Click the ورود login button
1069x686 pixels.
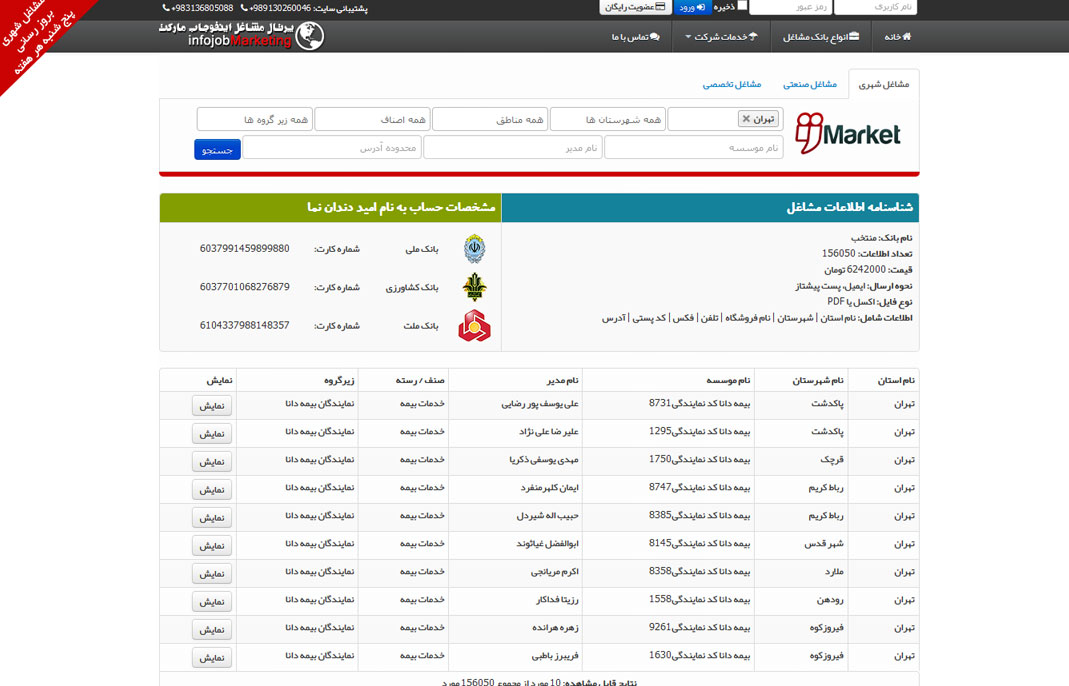click(x=692, y=7)
